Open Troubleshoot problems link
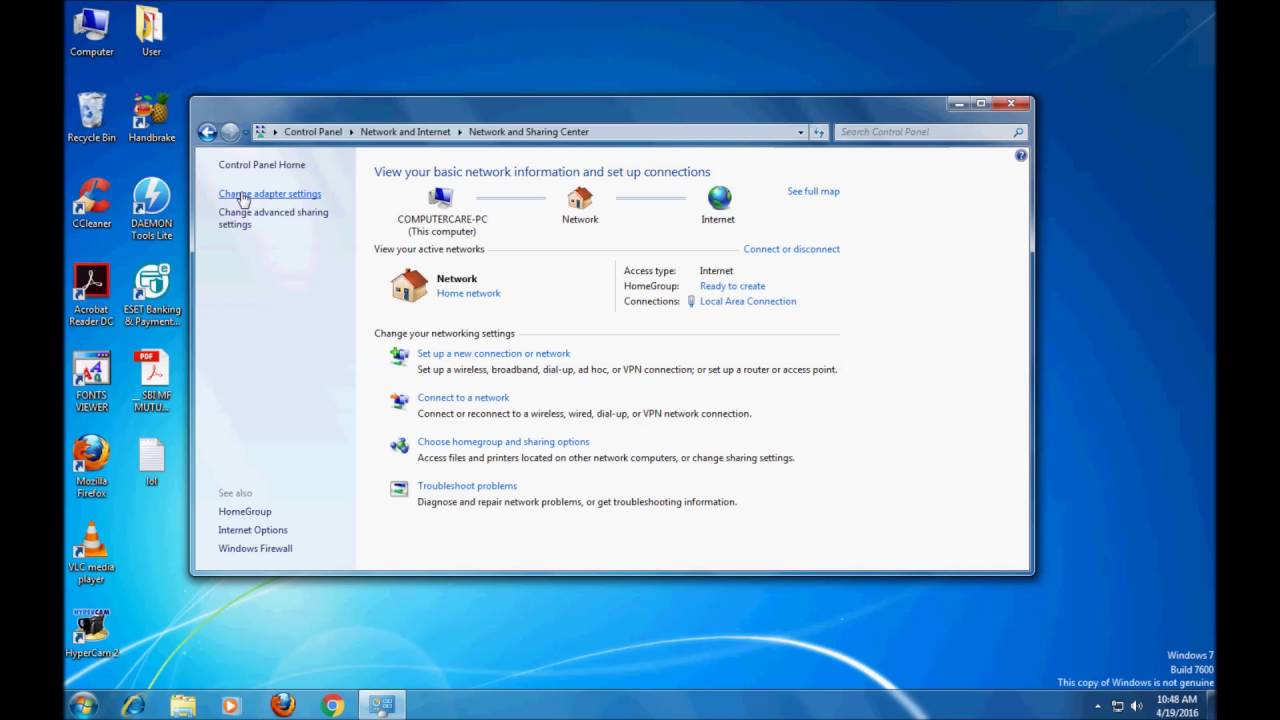Viewport: 1280px width, 720px height. (467, 485)
